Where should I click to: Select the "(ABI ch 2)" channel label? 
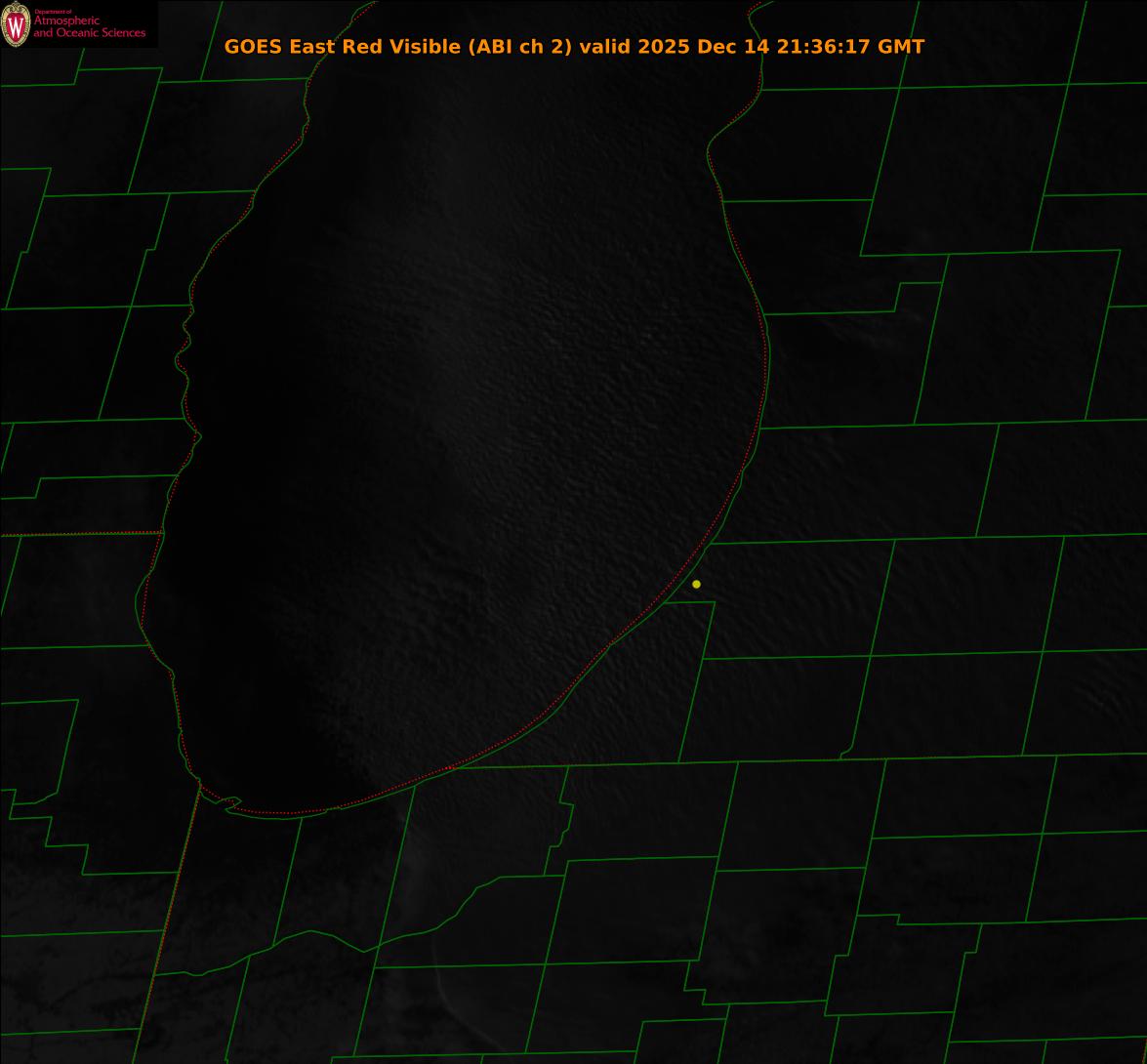520,47
